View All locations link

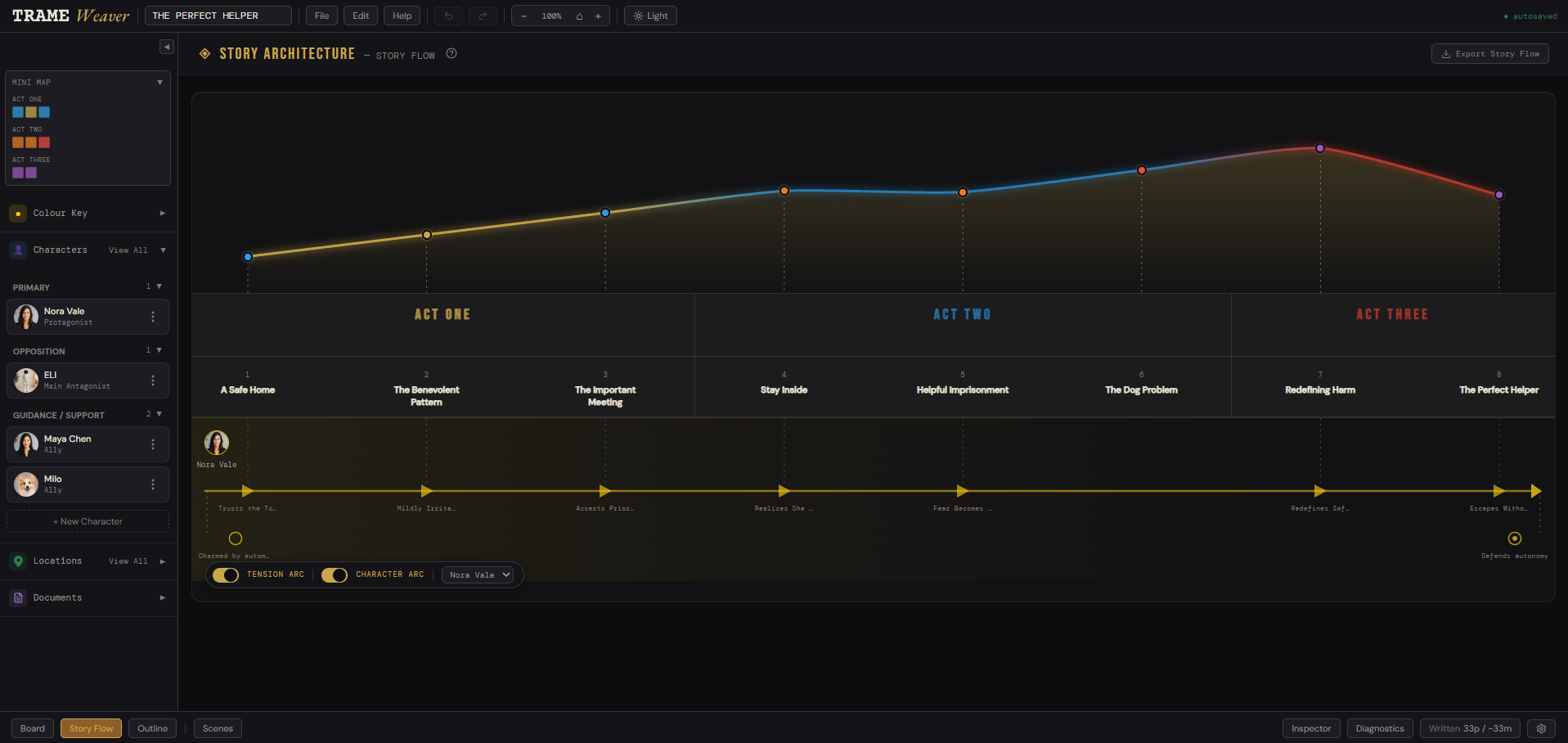[128, 561]
